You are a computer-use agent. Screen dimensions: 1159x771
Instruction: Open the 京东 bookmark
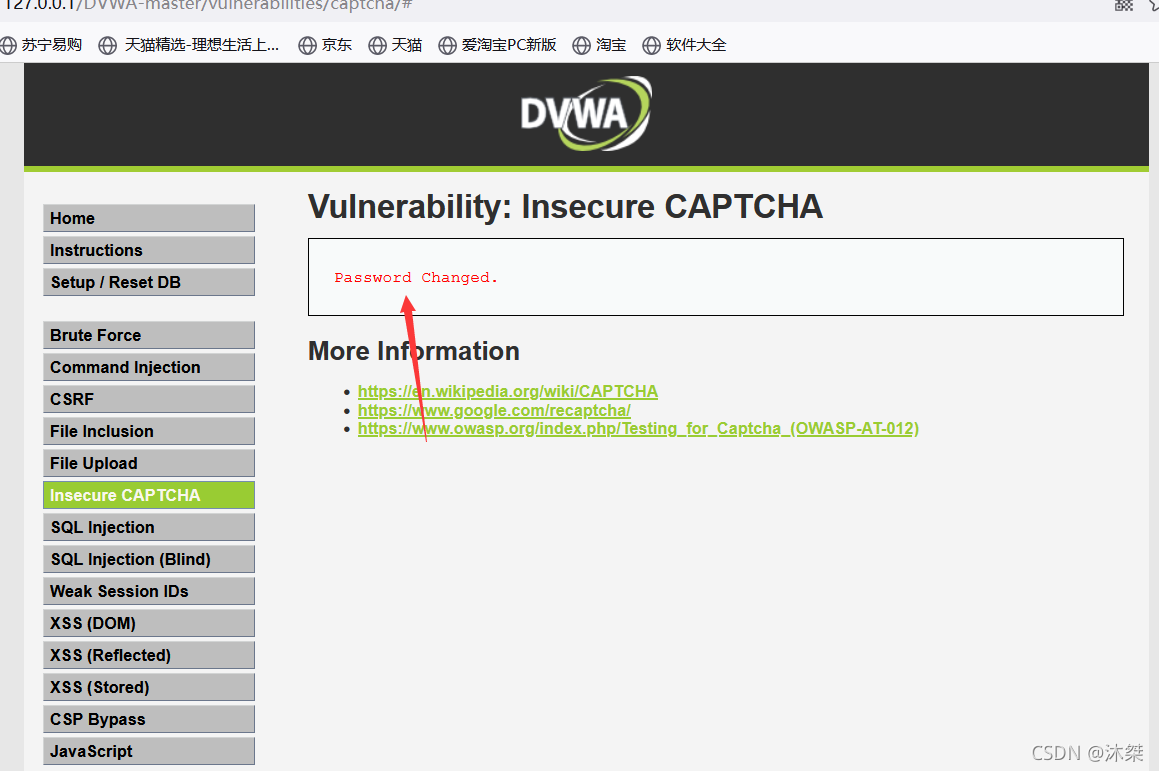point(325,45)
